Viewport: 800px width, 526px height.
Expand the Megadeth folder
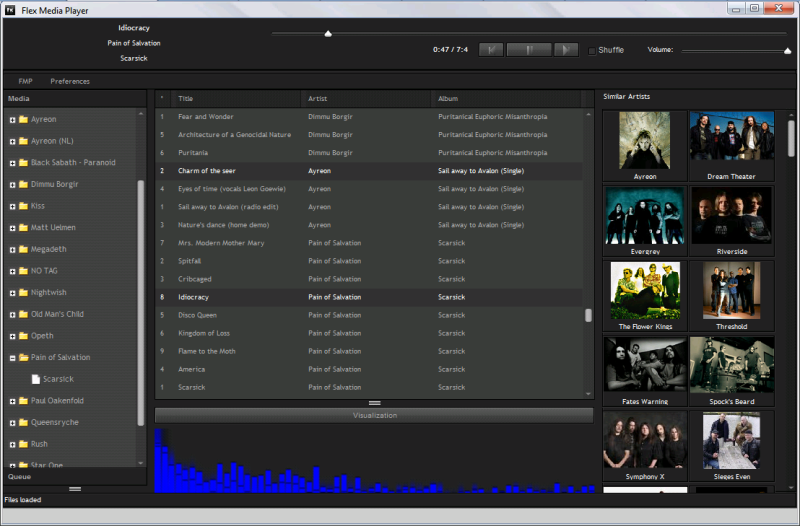click(x=12, y=250)
